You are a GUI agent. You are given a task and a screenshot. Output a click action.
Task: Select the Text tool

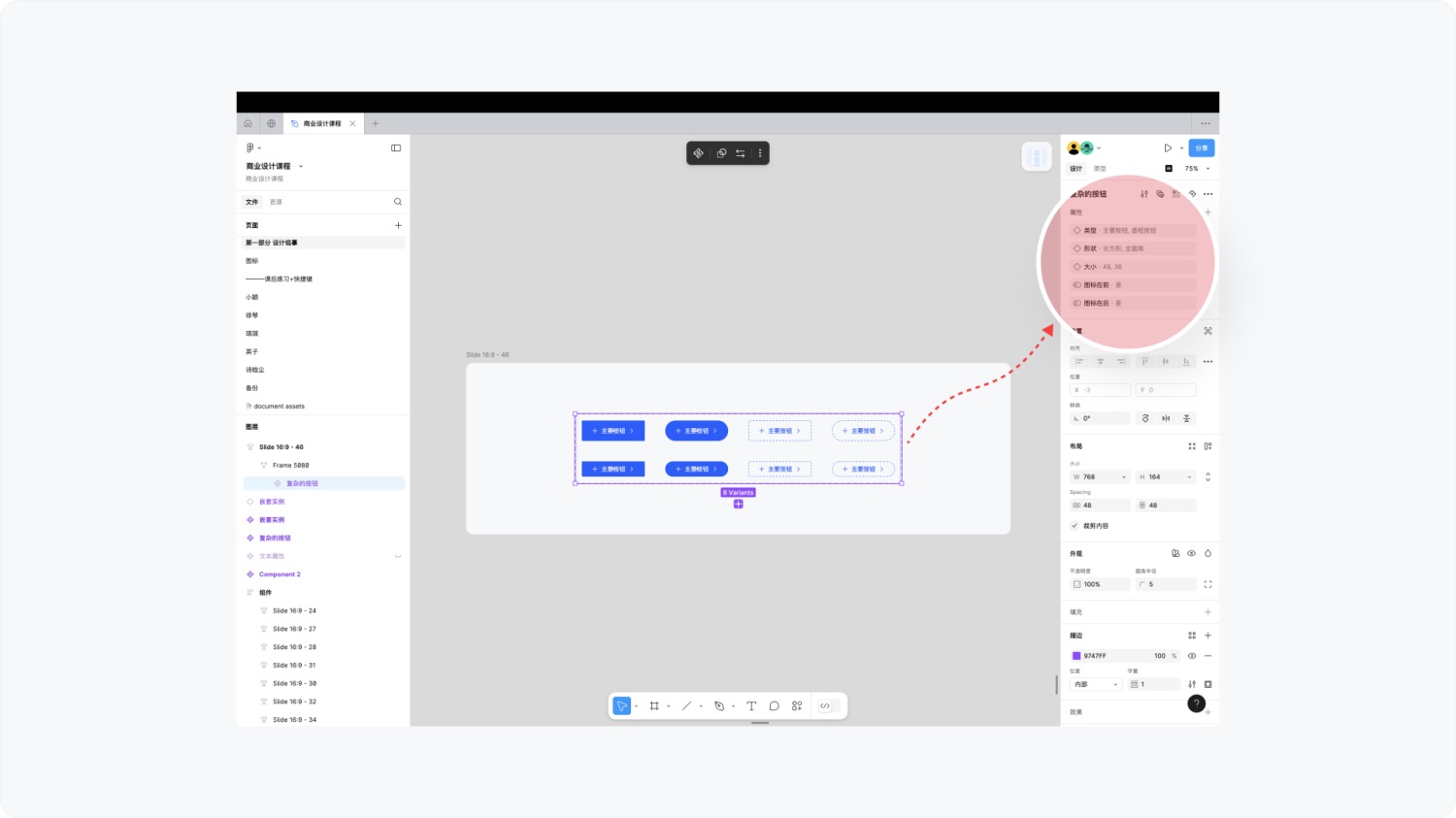751,706
